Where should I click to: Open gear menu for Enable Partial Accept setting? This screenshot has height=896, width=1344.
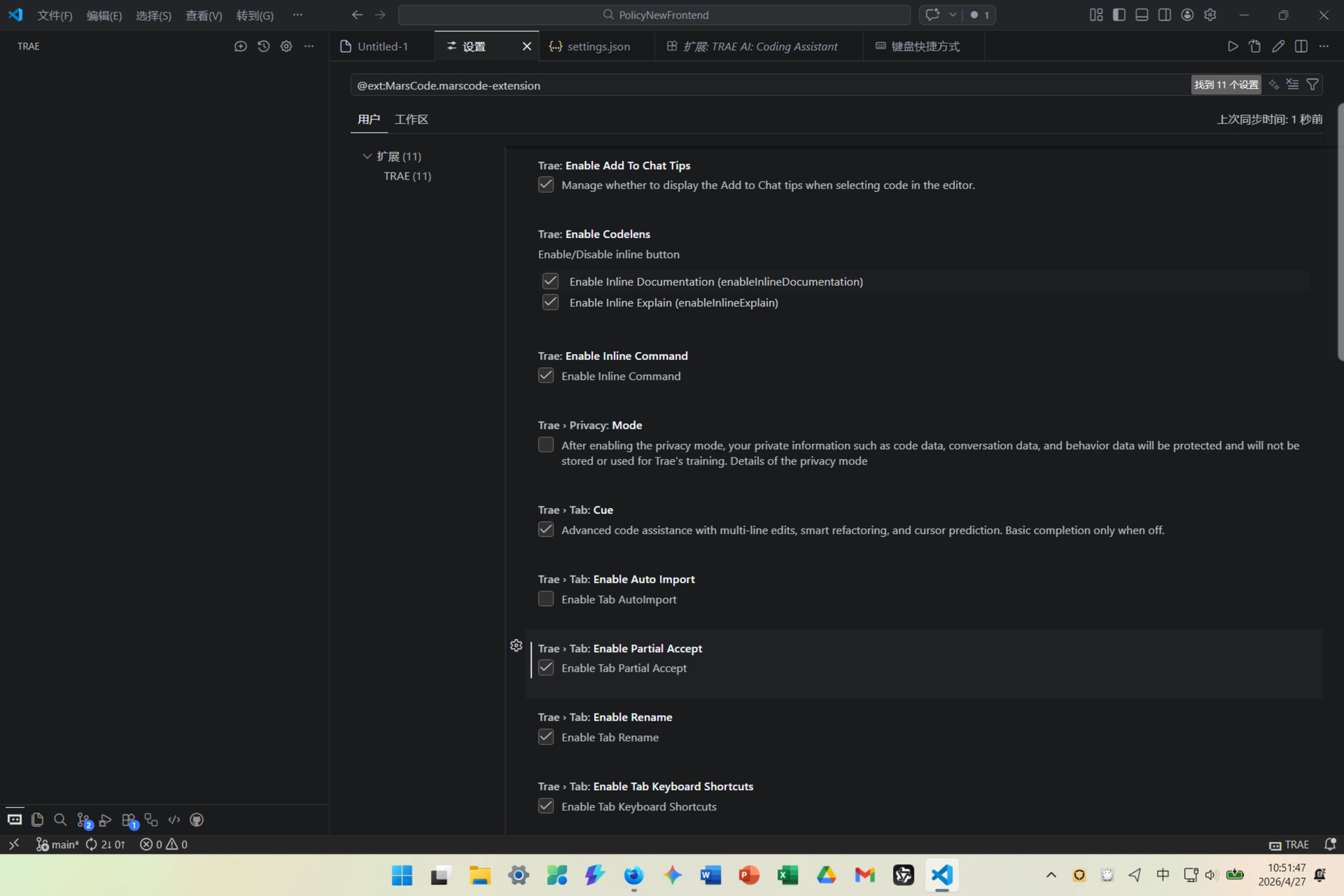coord(516,645)
